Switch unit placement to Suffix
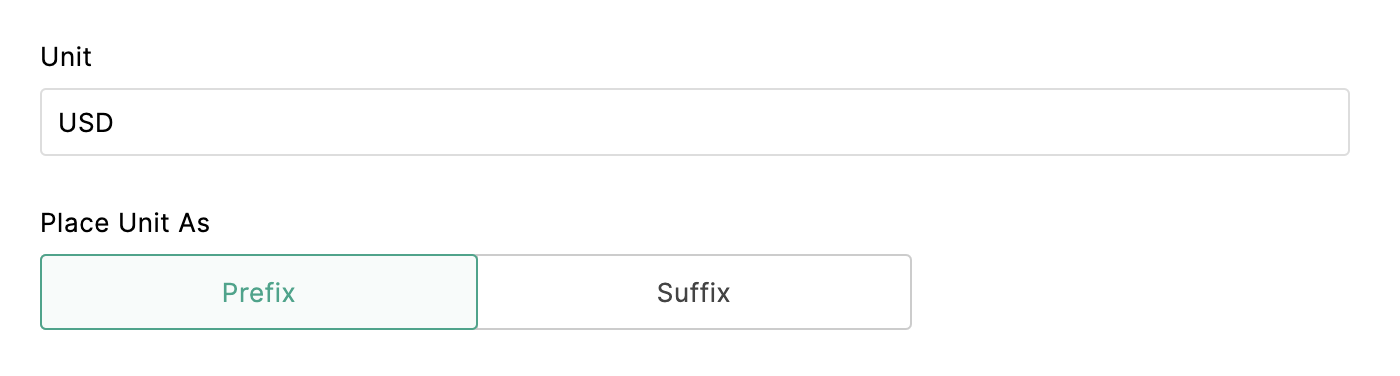Viewport: 1400px width, 376px height. (x=694, y=292)
